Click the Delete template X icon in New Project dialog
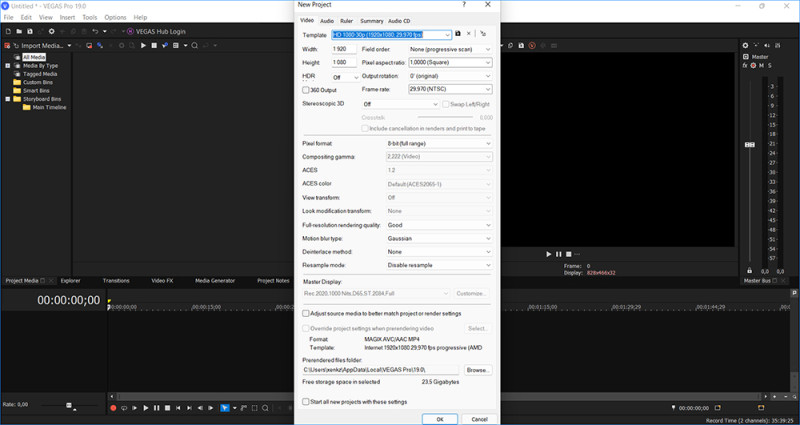This screenshot has width=800, height=425. [469, 34]
